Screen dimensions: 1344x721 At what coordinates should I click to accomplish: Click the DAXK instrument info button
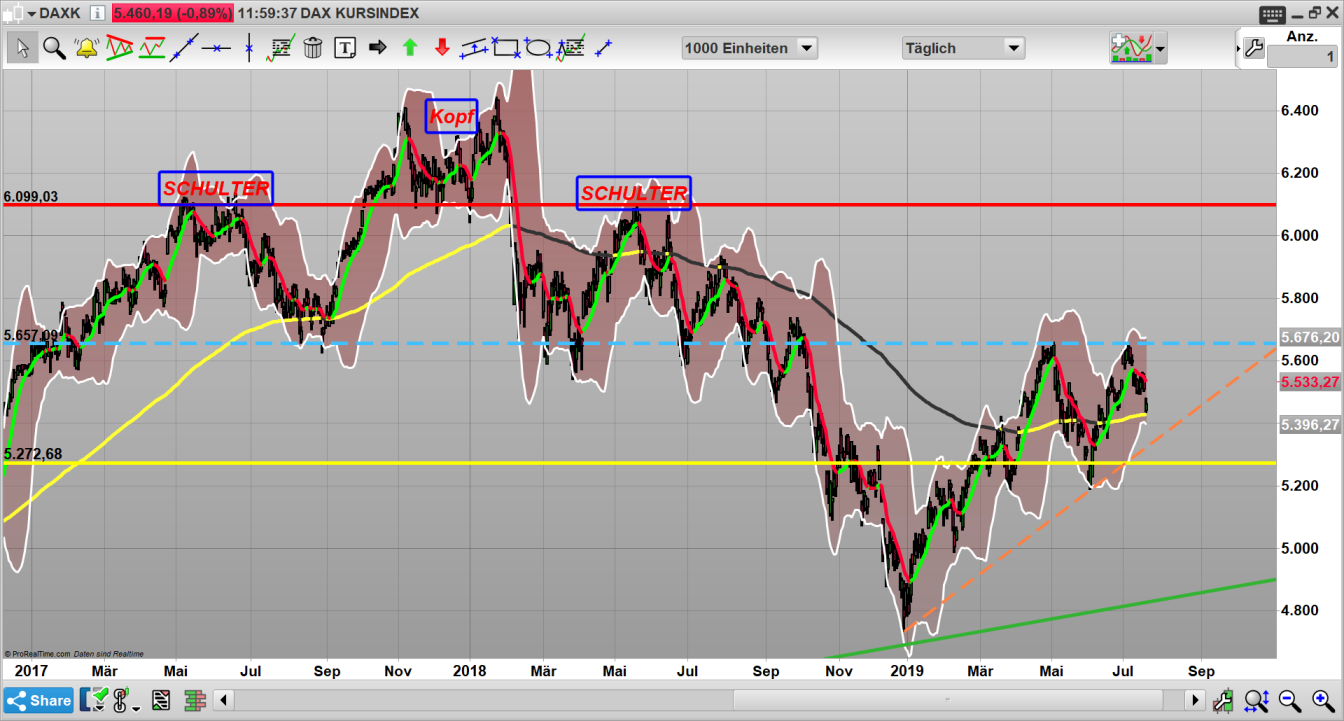(x=95, y=13)
